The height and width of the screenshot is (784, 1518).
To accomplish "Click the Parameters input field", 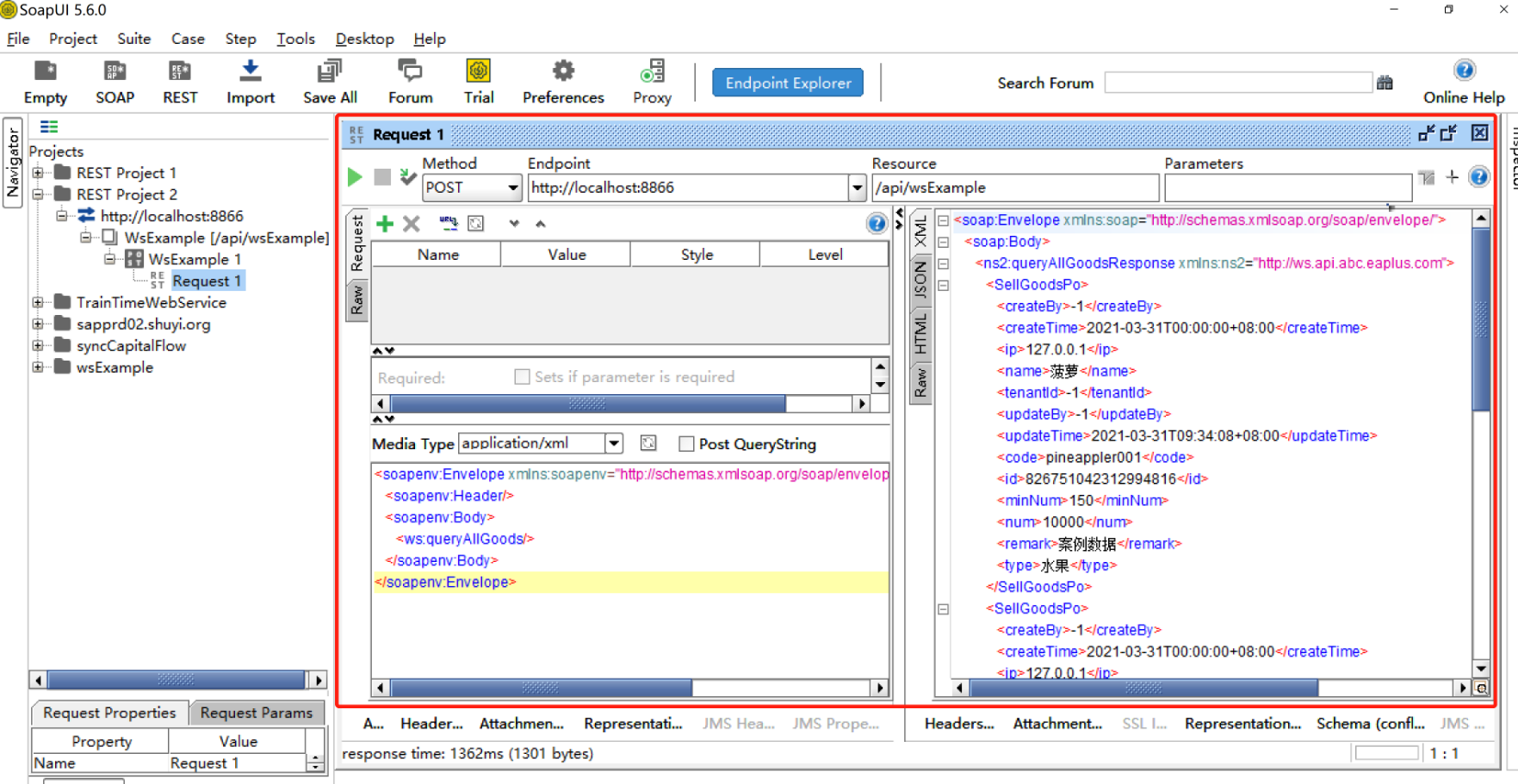I will 1287,188.
